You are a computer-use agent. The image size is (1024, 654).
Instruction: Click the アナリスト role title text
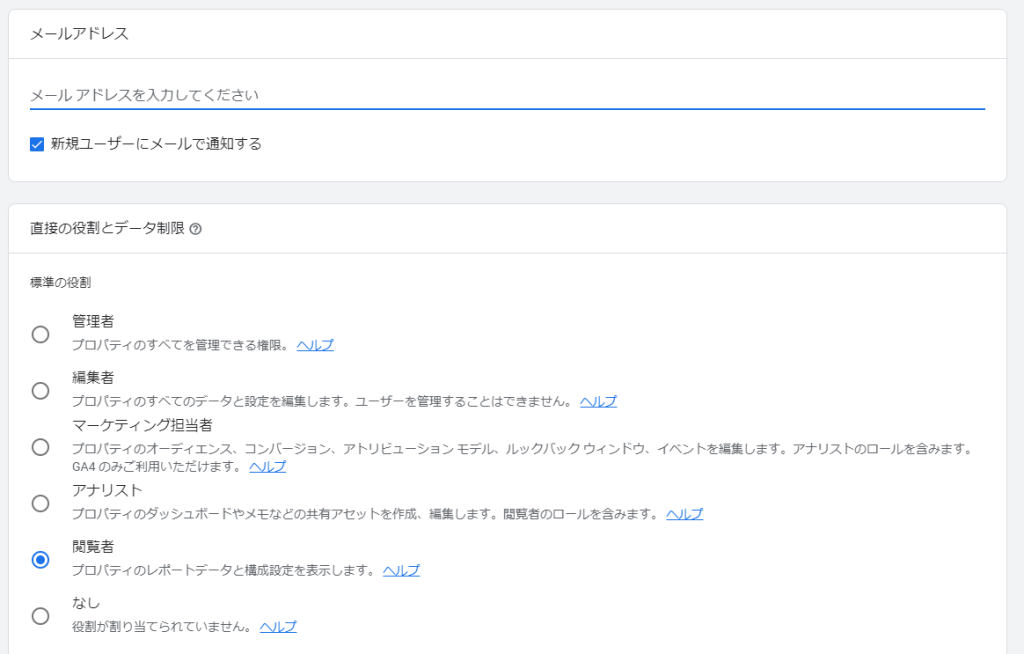[x=107, y=490]
